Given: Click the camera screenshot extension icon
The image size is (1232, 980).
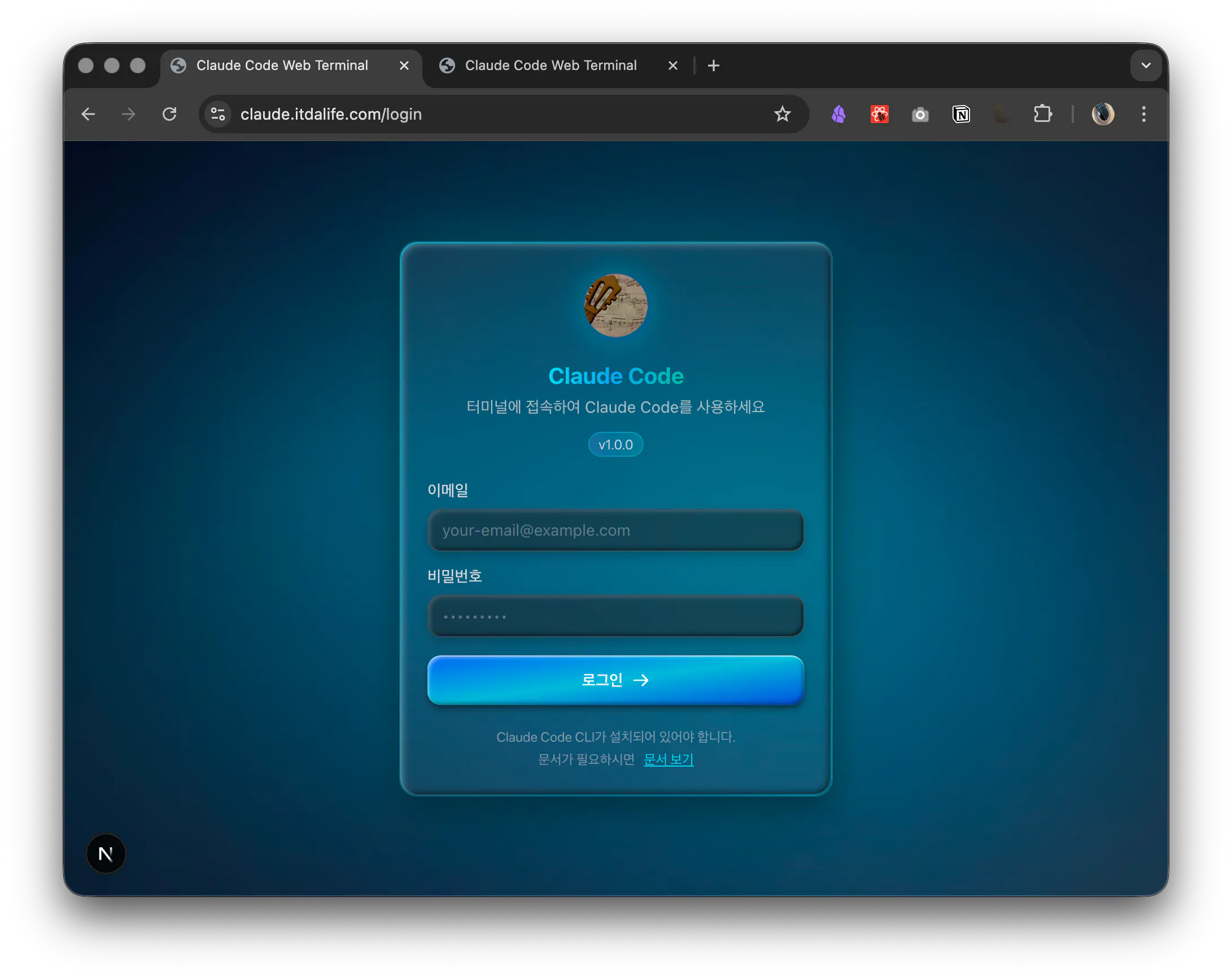Looking at the screenshot, I should tap(920, 115).
